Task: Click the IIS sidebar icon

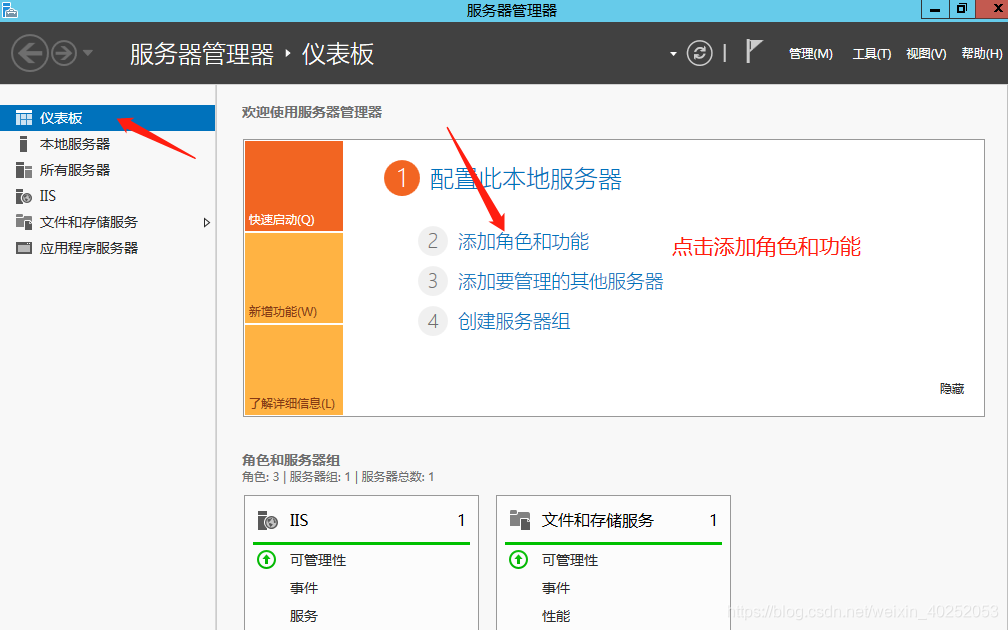Action: (x=24, y=196)
